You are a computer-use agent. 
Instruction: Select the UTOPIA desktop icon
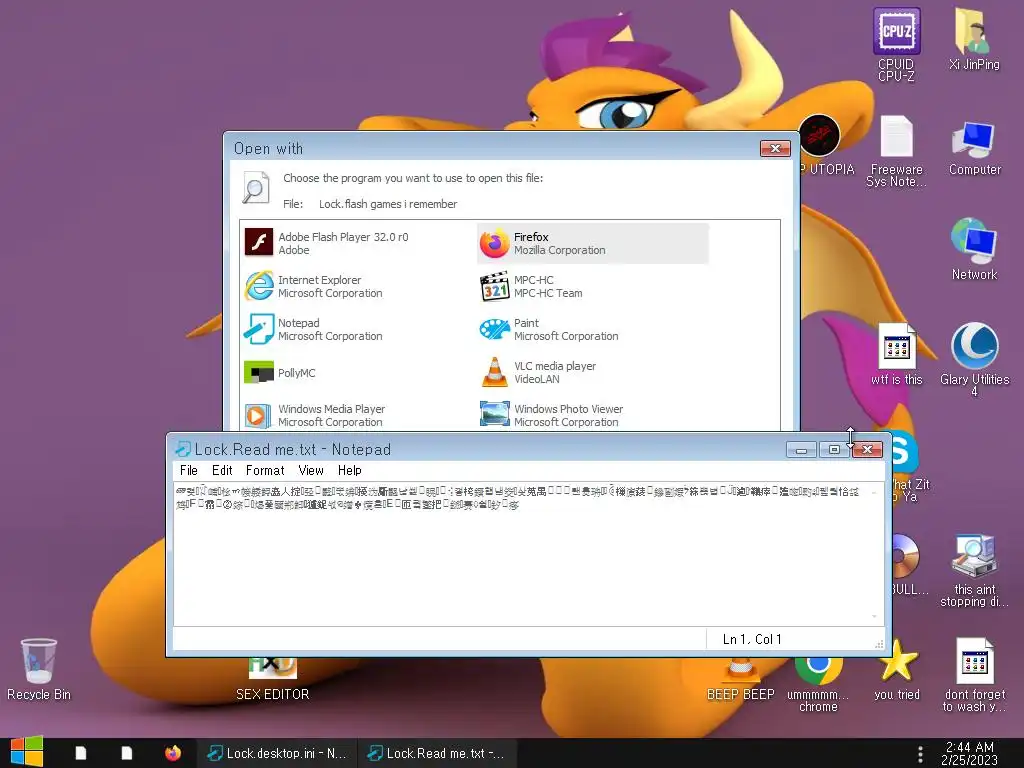pos(825,145)
